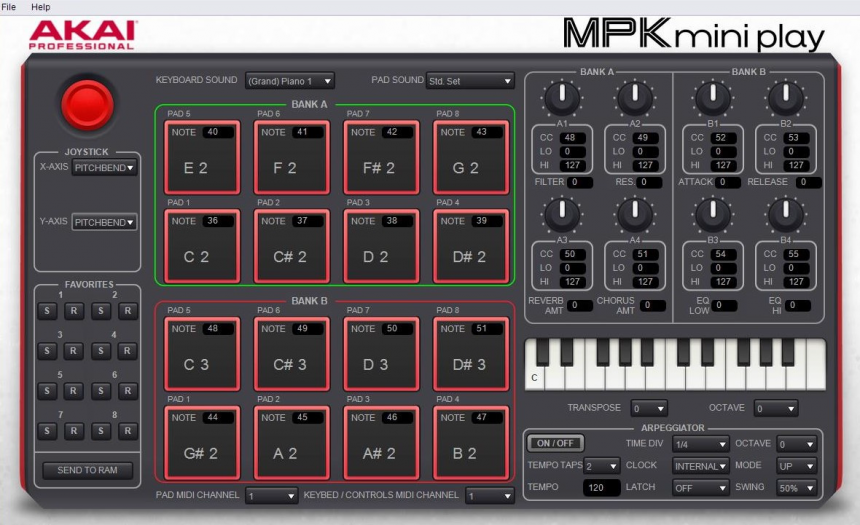Viewport: 860px width, 525px height.
Task: Open the File menu
Action: pos(9,7)
